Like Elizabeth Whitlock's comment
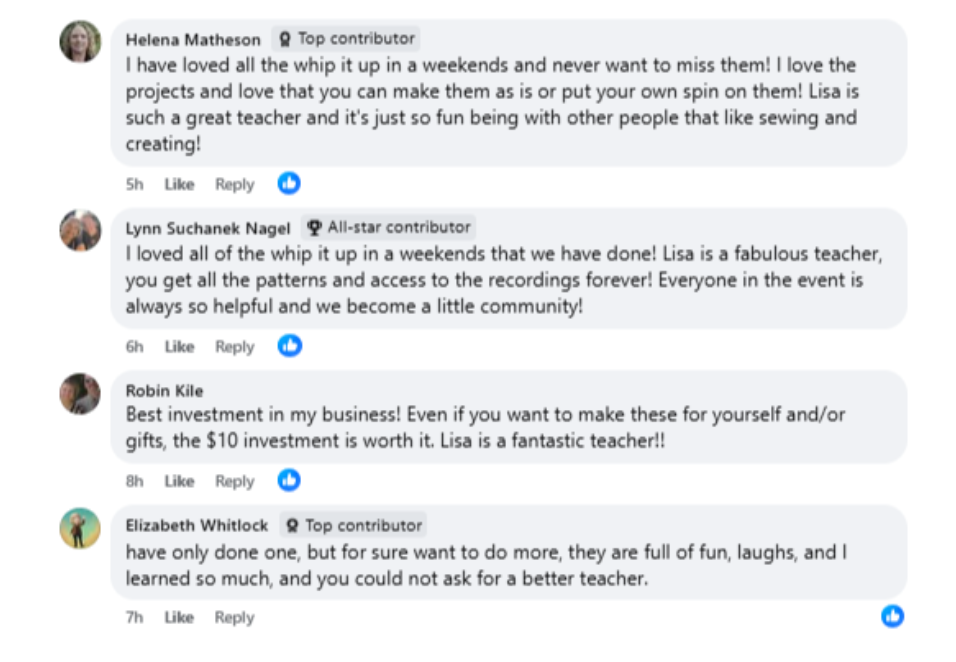This screenshot has height=662, width=956. 179,617
